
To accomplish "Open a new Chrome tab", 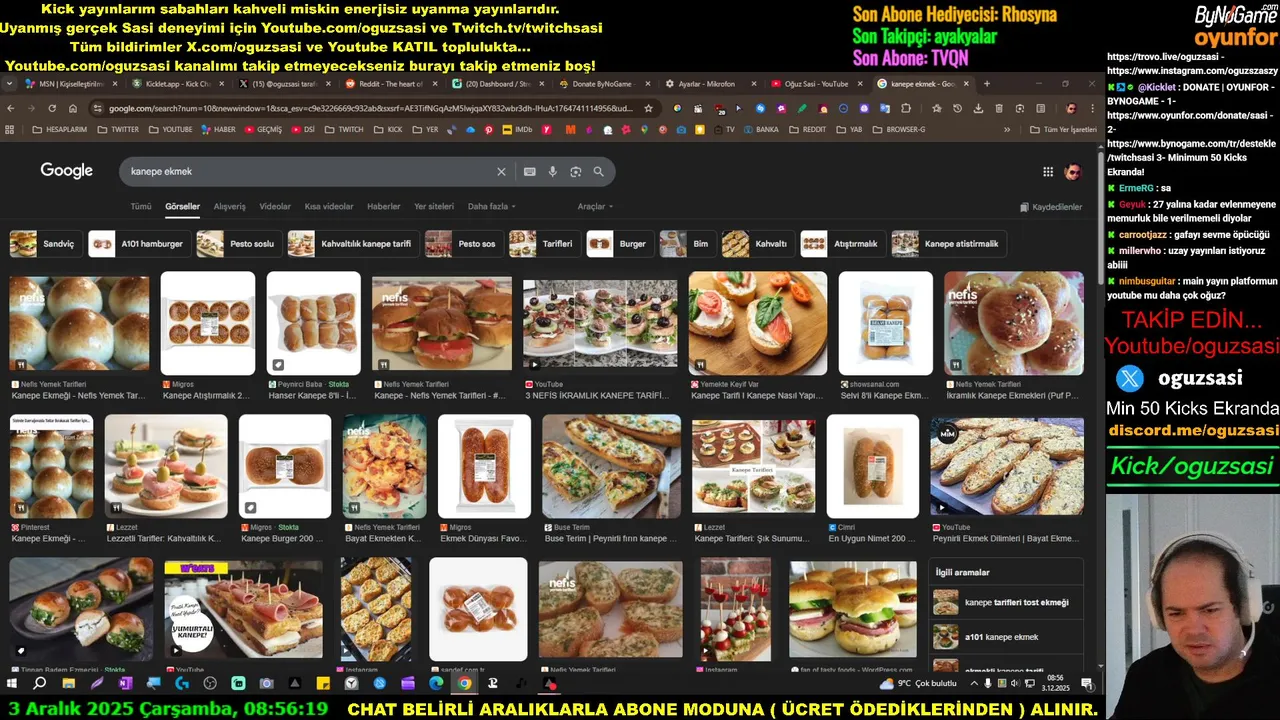I will (x=987, y=84).
